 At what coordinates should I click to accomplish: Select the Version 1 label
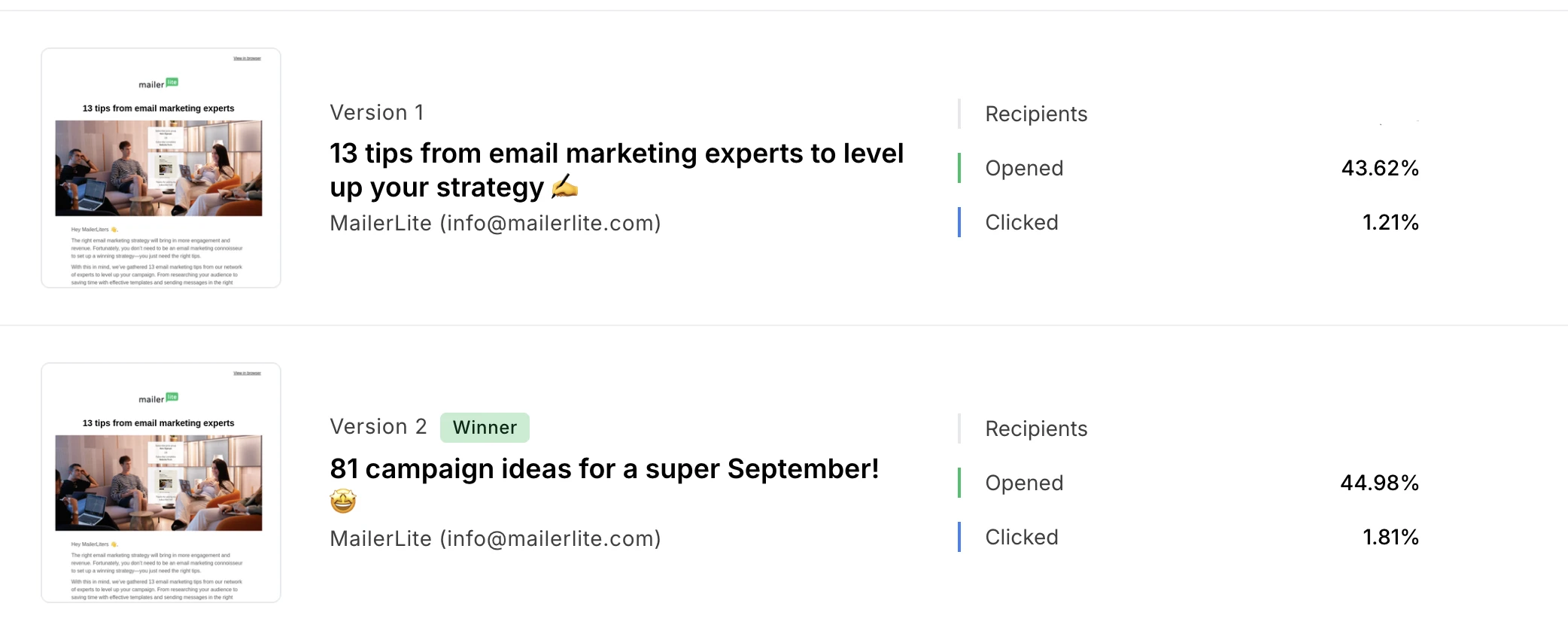377,113
